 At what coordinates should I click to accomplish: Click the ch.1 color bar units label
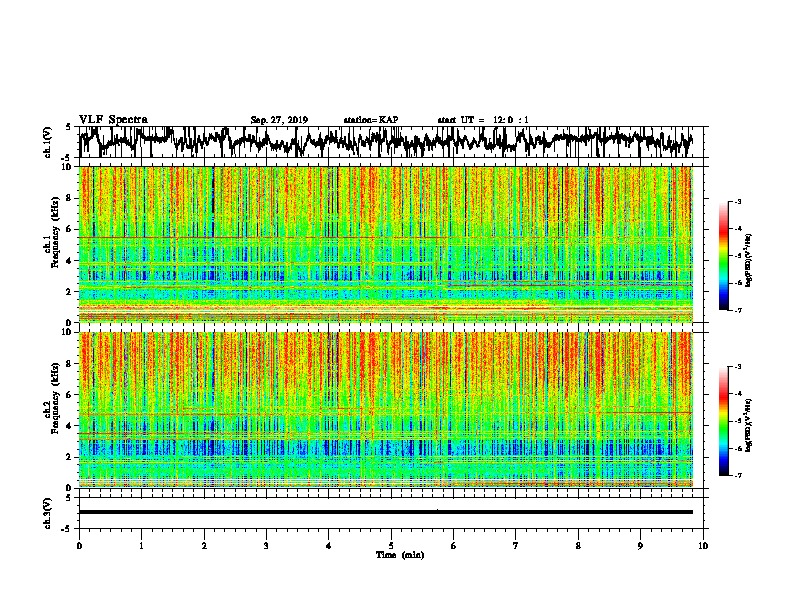pyautogui.click(x=749, y=260)
